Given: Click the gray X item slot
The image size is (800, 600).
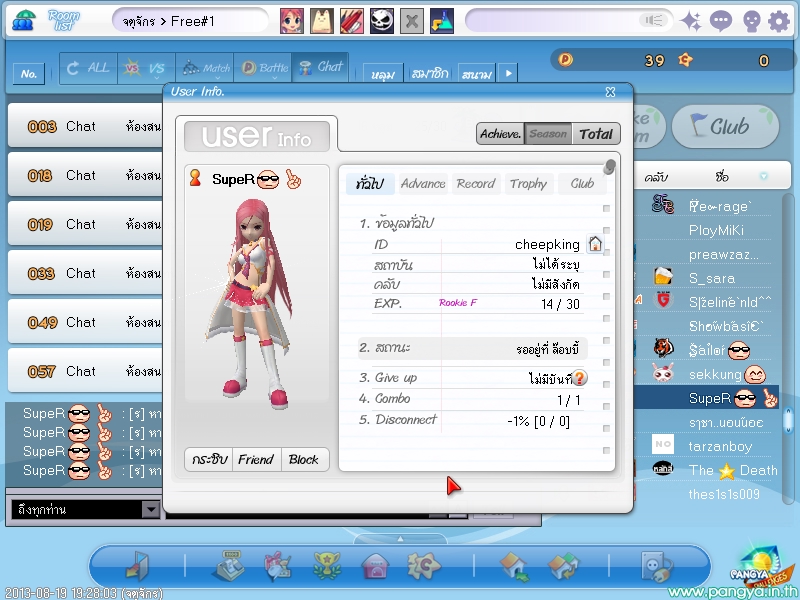Looking at the screenshot, I should pyautogui.click(x=412, y=21).
